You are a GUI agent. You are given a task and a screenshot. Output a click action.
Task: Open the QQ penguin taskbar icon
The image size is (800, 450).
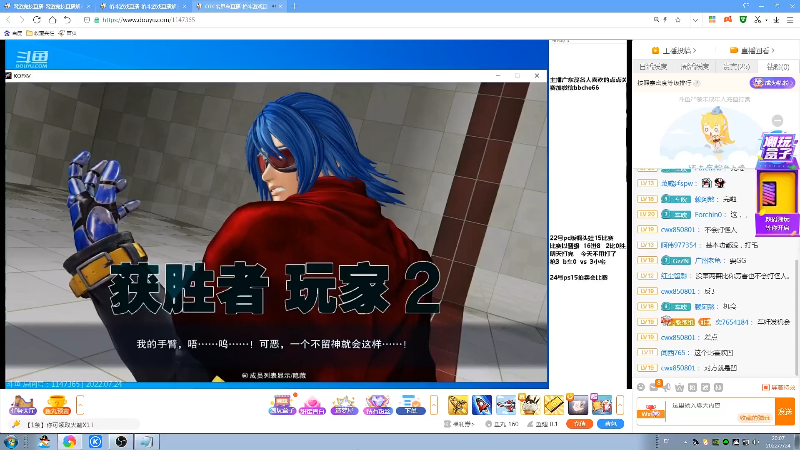[44, 441]
